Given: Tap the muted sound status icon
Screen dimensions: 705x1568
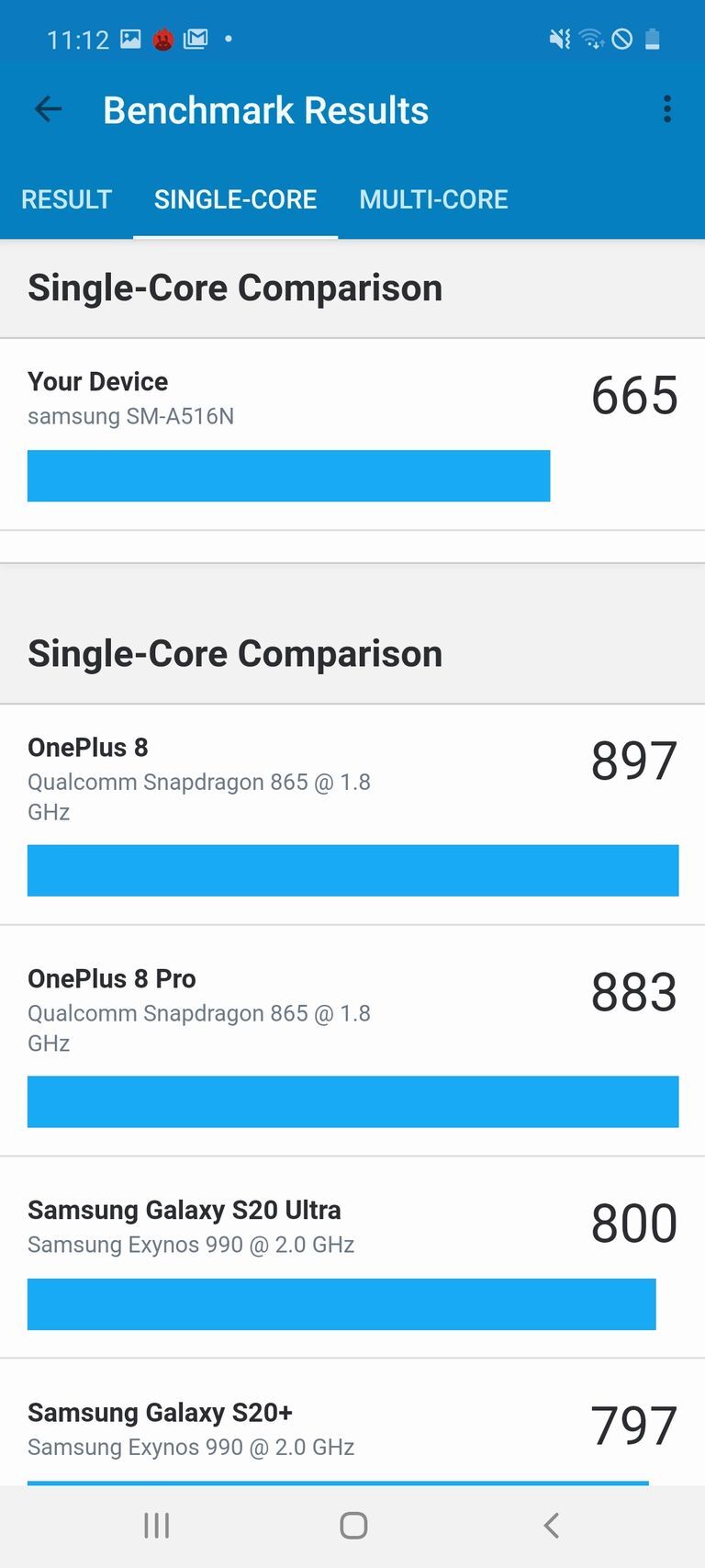Looking at the screenshot, I should point(559,39).
